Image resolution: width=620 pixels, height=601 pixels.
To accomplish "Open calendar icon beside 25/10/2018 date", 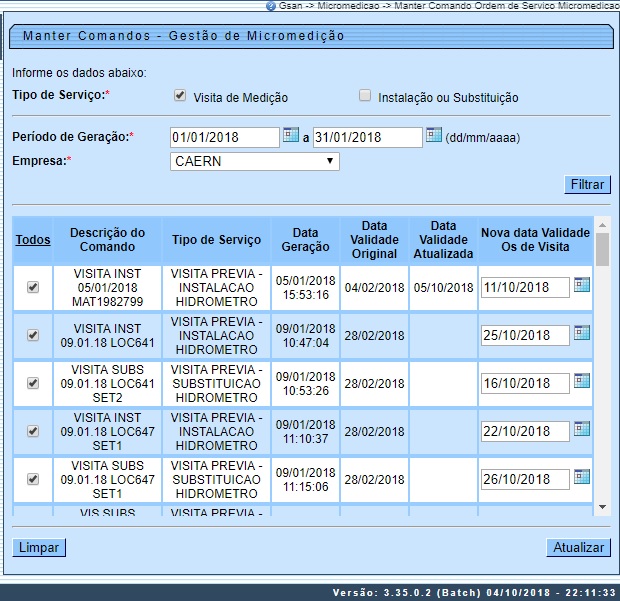I will pyautogui.click(x=581, y=333).
